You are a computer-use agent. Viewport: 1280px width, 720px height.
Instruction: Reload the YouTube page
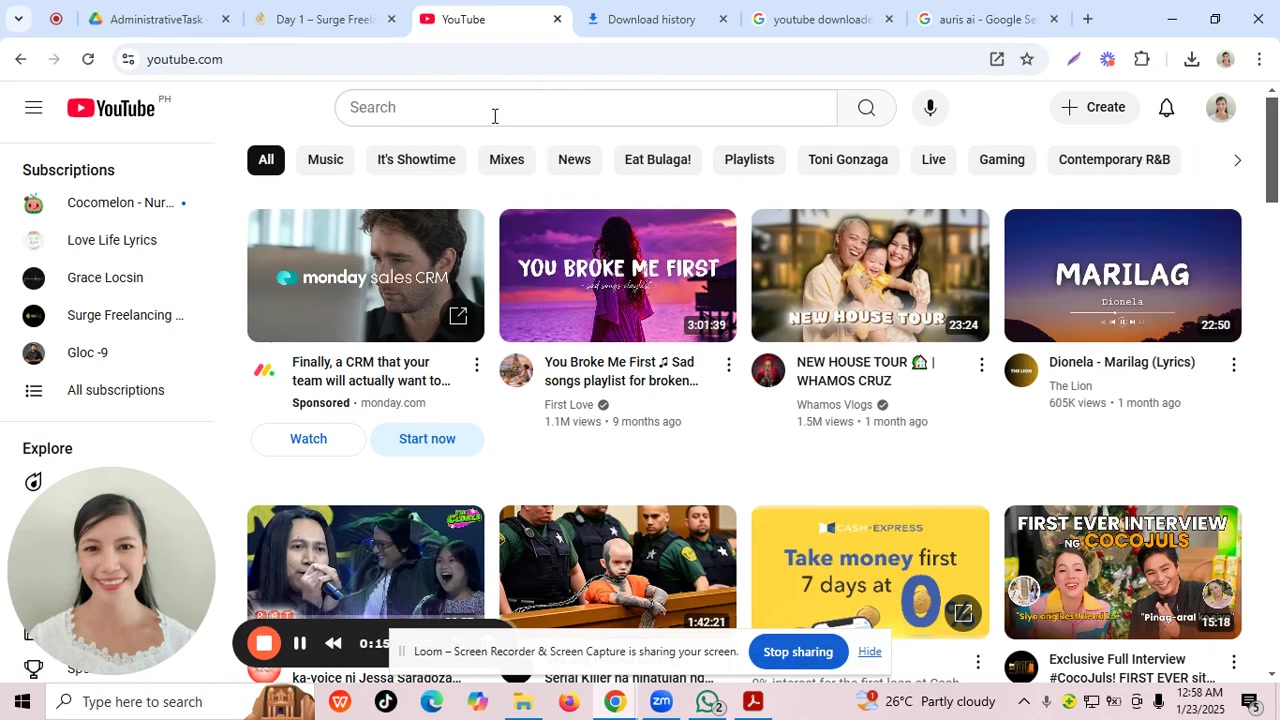tap(88, 59)
